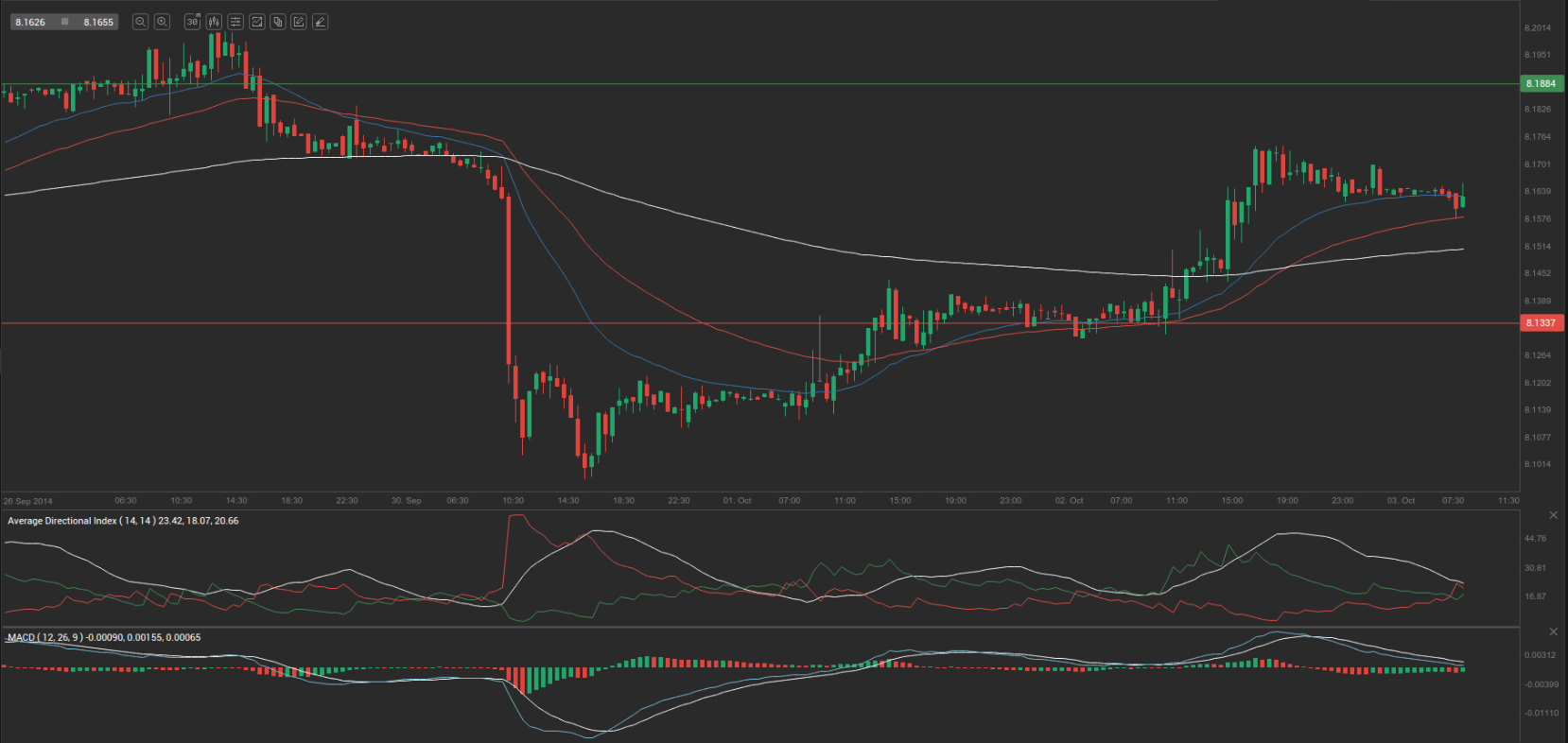Click the 03. Oct date on time axis
The height and width of the screenshot is (743, 1568).
1401,500
